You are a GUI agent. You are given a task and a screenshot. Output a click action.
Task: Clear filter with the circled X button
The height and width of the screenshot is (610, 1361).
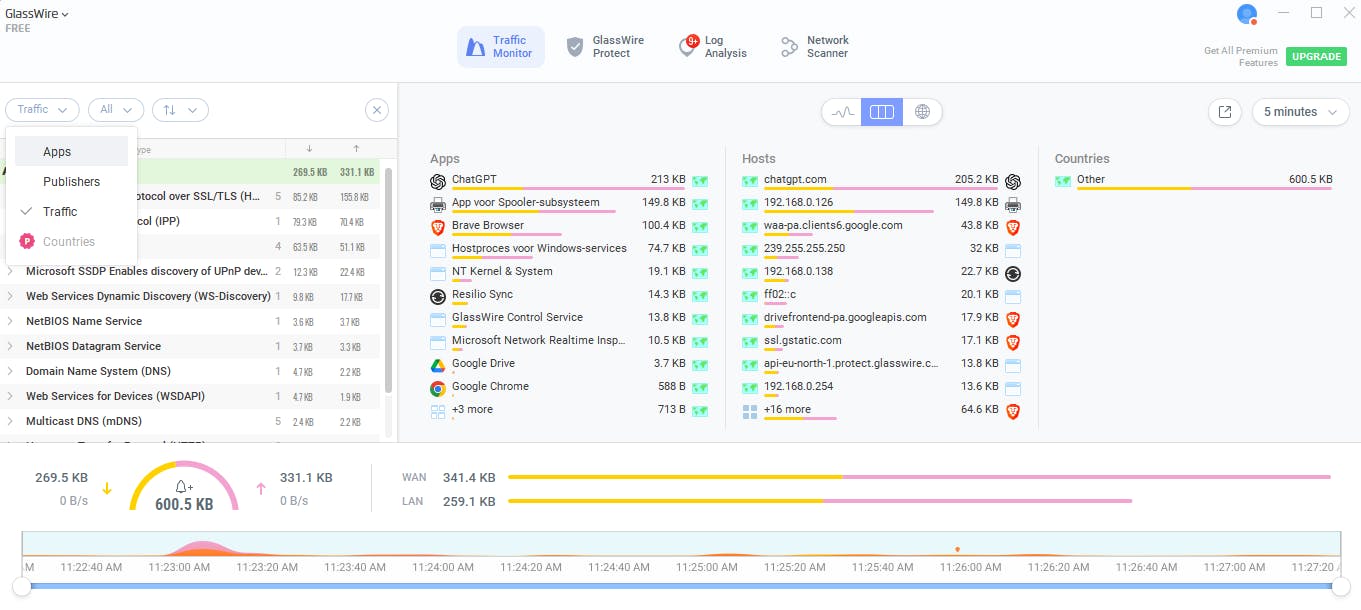click(376, 110)
